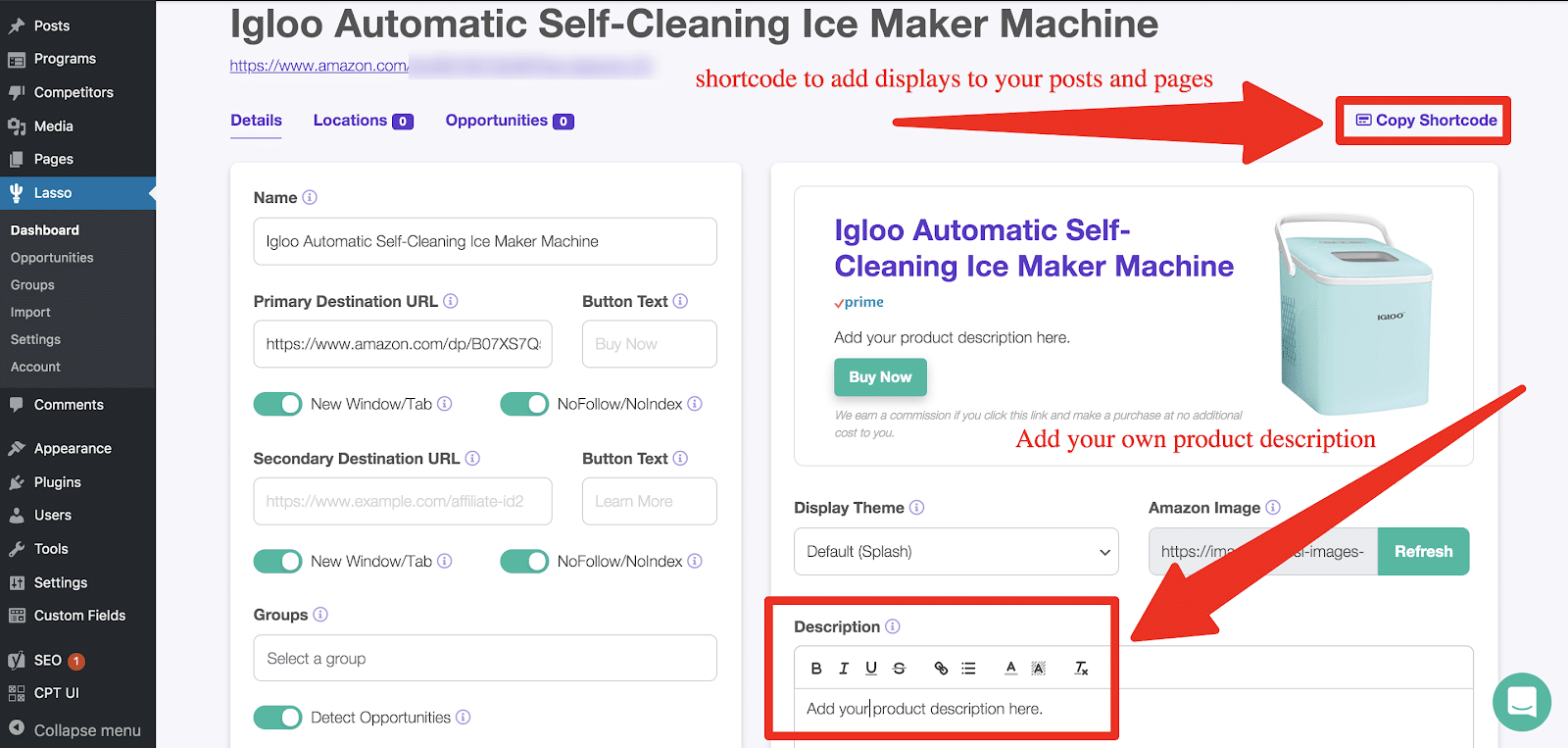
Task: Click the info icon beside Groups
Action: 320,615
